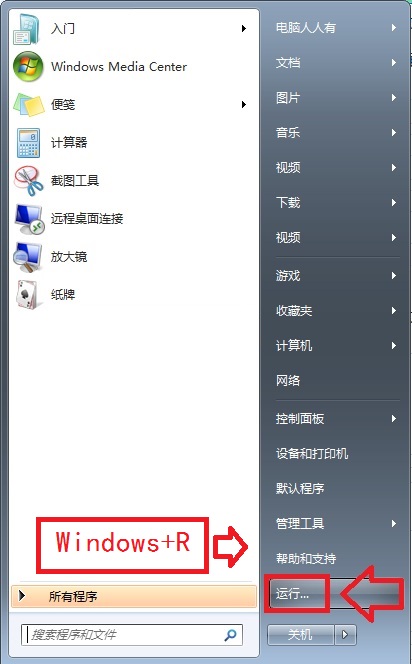The height and width of the screenshot is (664, 412).
Task: Open 设备和打印机 menu entry
Action: coord(312,454)
